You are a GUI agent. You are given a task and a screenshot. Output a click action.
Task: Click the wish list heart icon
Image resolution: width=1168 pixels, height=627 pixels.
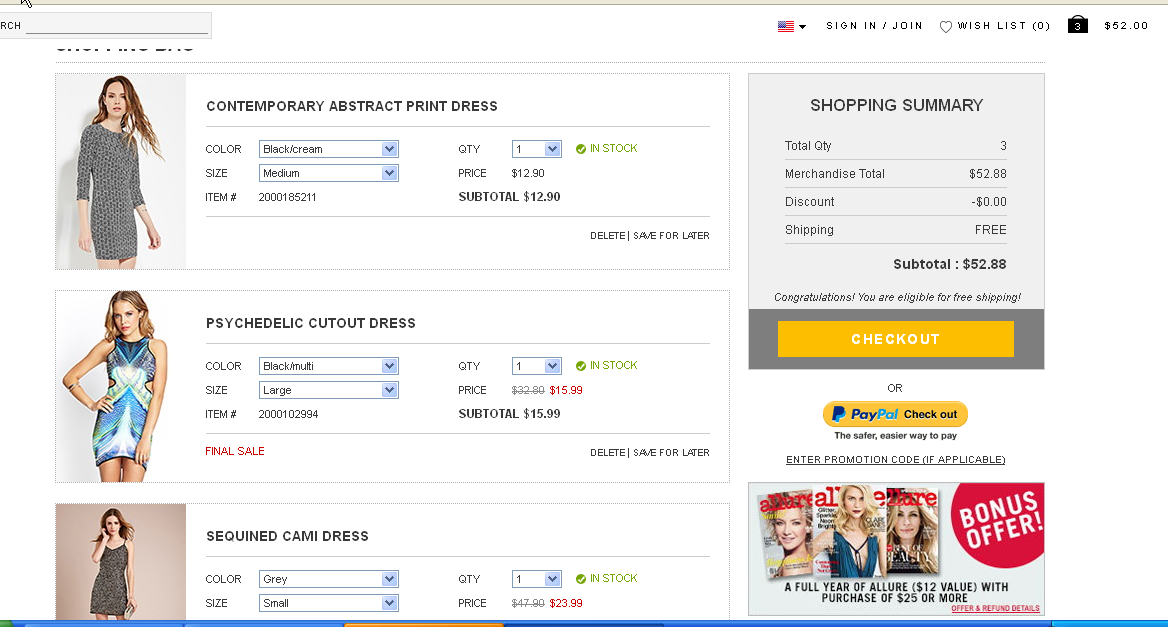[945, 27]
